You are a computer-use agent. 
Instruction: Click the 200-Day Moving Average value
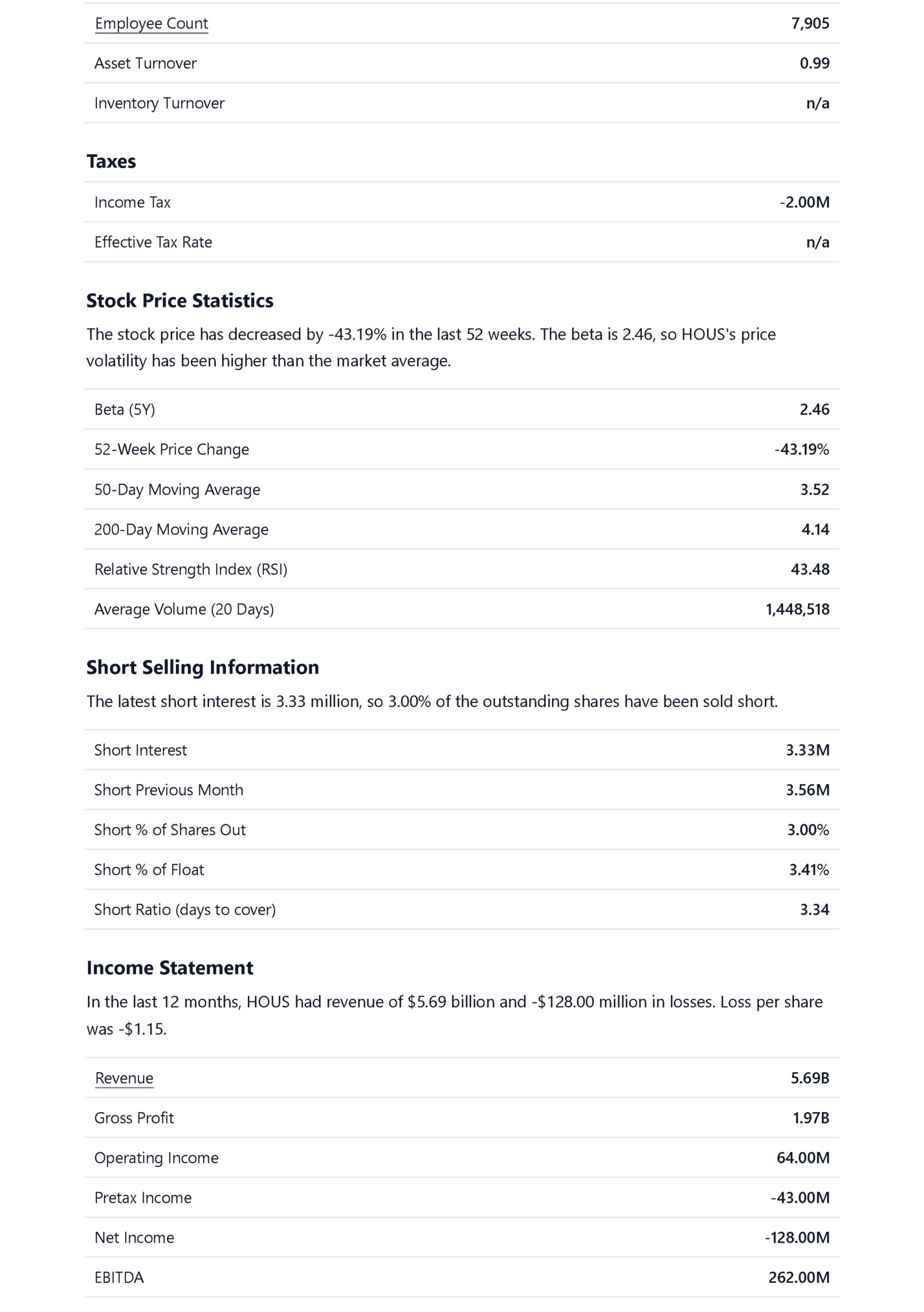[x=815, y=530]
